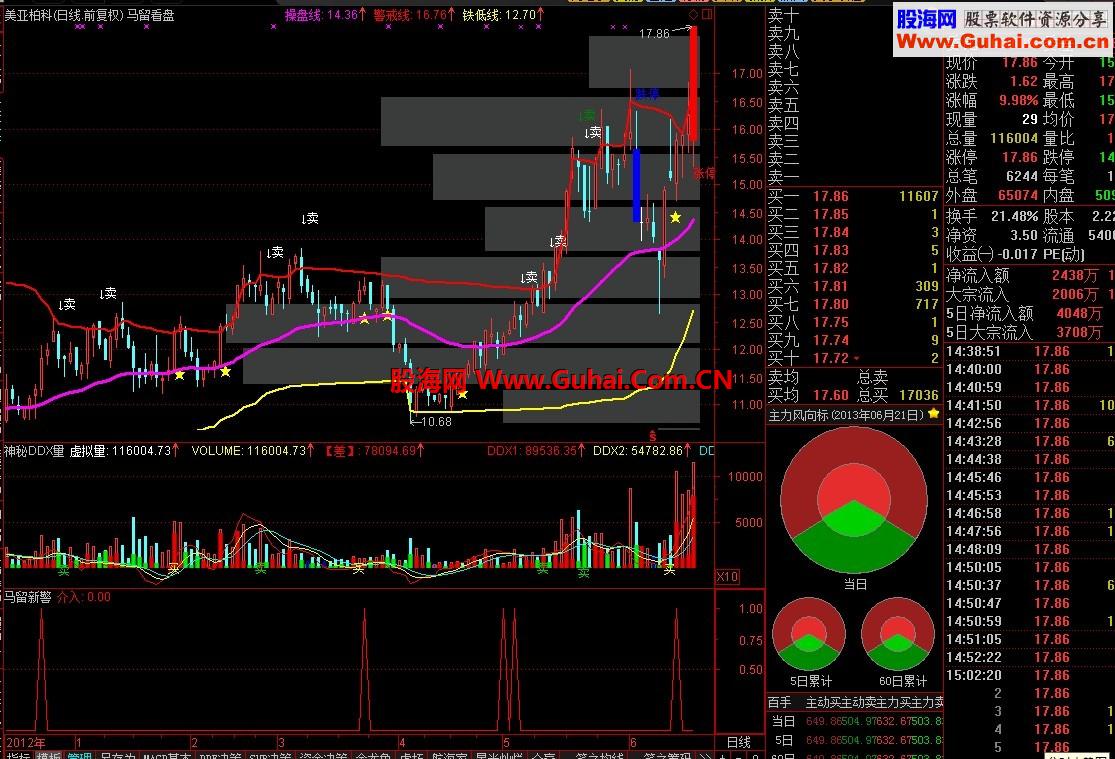Click the 神秘DDX里 indicator name label
The image size is (1115, 759).
pos(34,451)
